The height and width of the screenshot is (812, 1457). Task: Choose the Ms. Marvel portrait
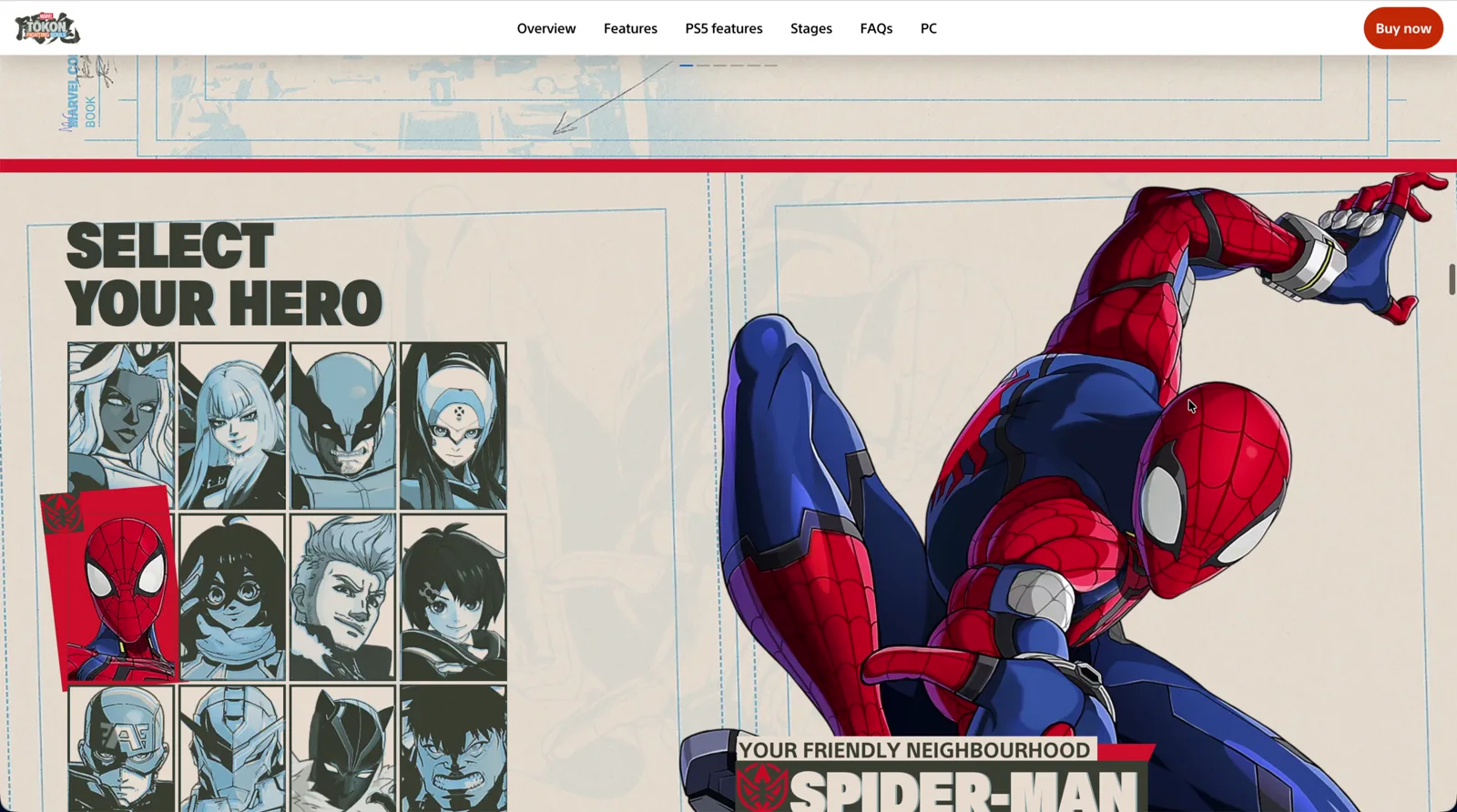coord(232,597)
